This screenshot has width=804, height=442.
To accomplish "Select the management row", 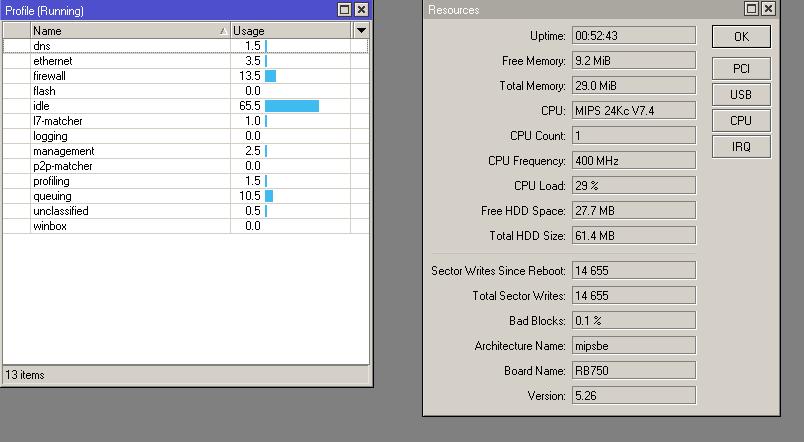I will click(x=186, y=151).
